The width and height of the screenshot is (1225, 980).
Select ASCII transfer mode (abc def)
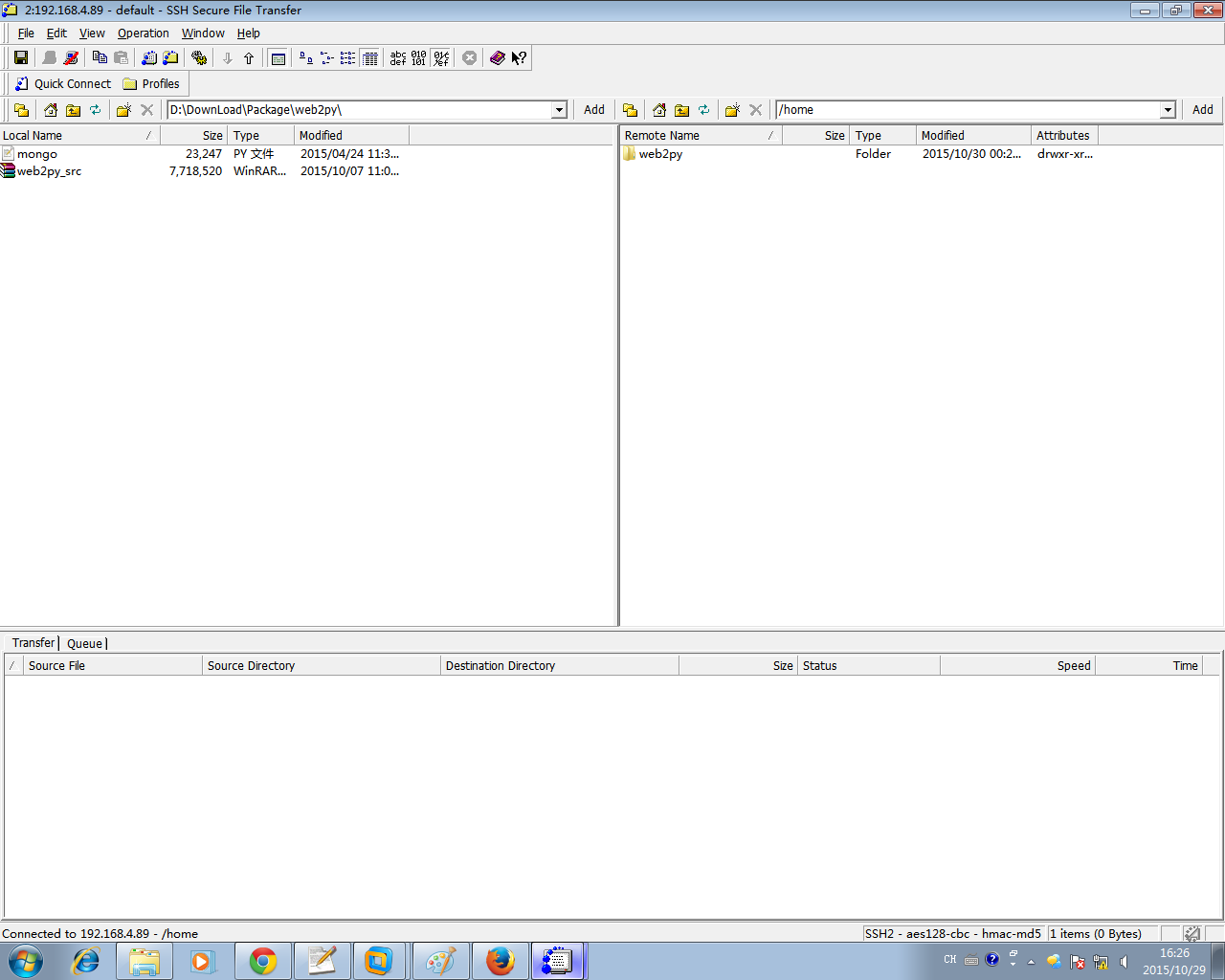point(398,58)
